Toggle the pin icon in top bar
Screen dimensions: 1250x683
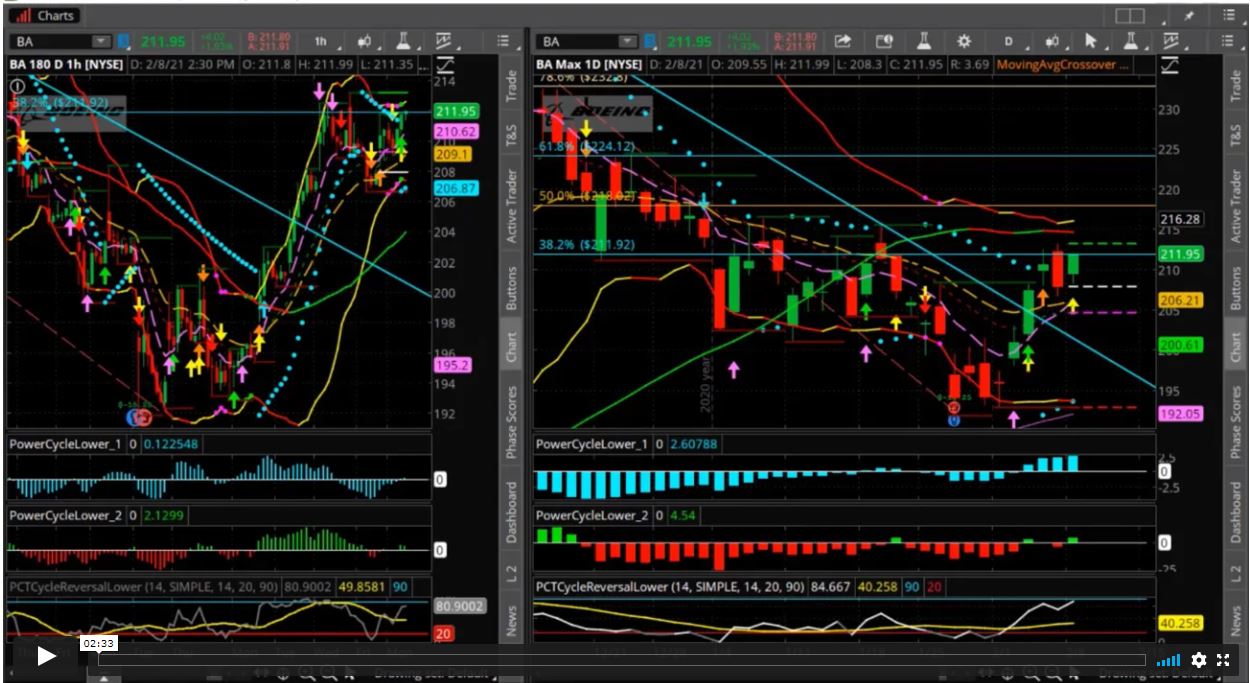pos(1189,15)
